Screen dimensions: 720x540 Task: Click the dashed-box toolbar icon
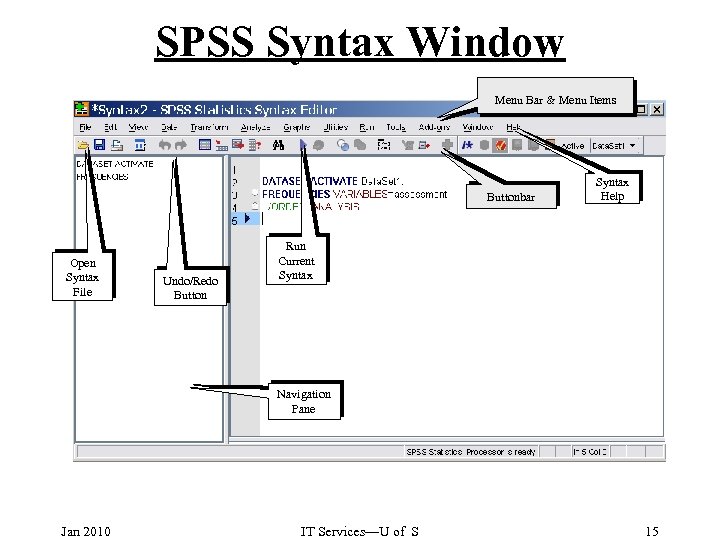[384, 146]
